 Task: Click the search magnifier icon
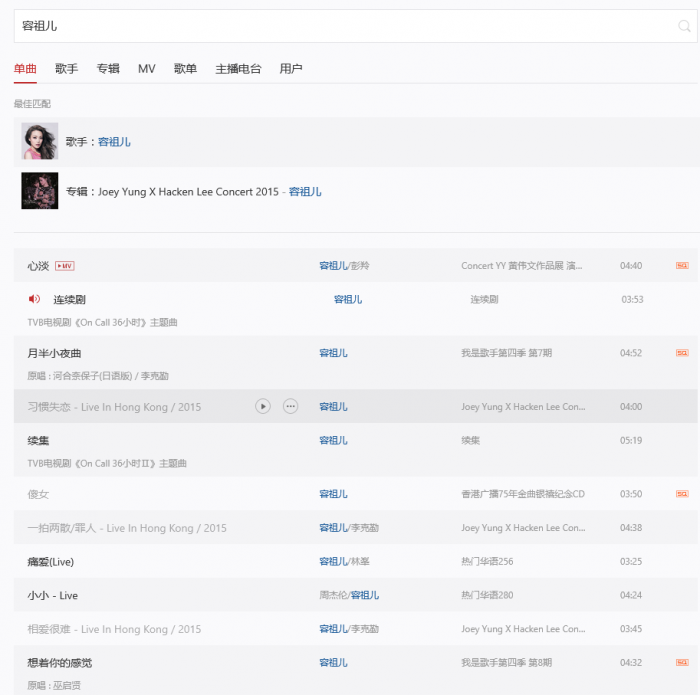(x=685, y=26)
